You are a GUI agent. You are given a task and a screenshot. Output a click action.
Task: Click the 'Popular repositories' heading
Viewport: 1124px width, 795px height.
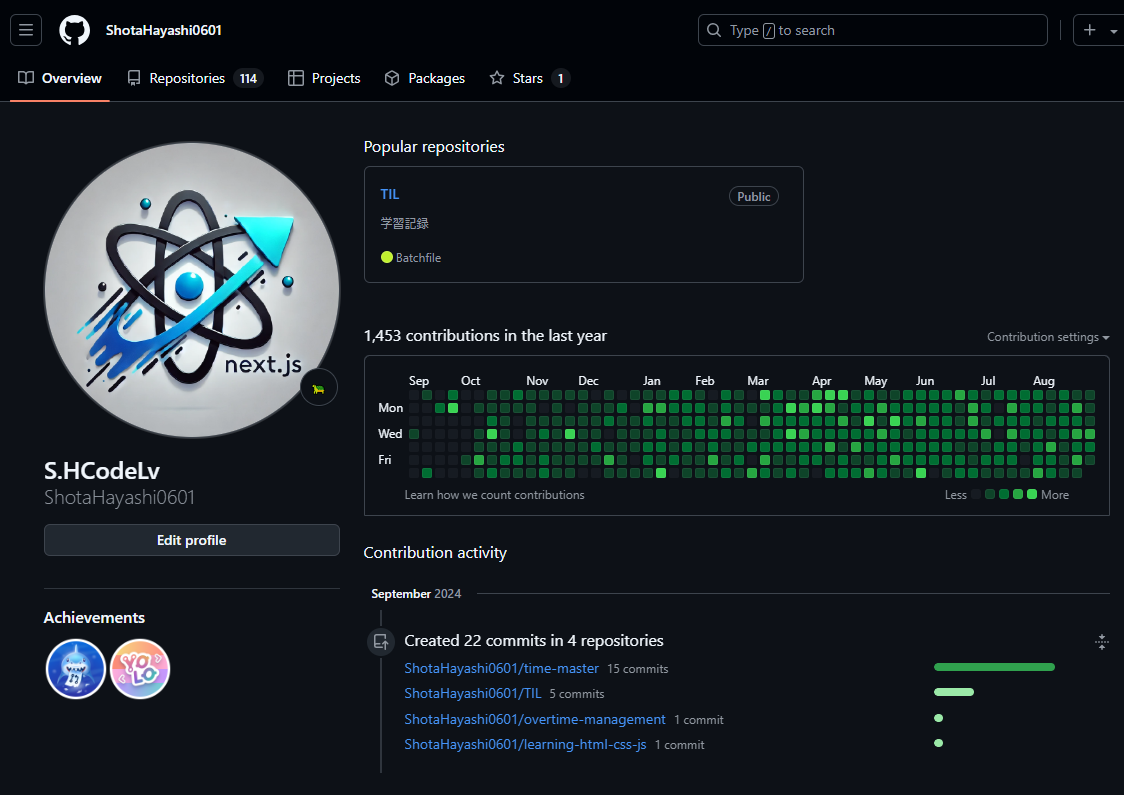click(434, 146)
